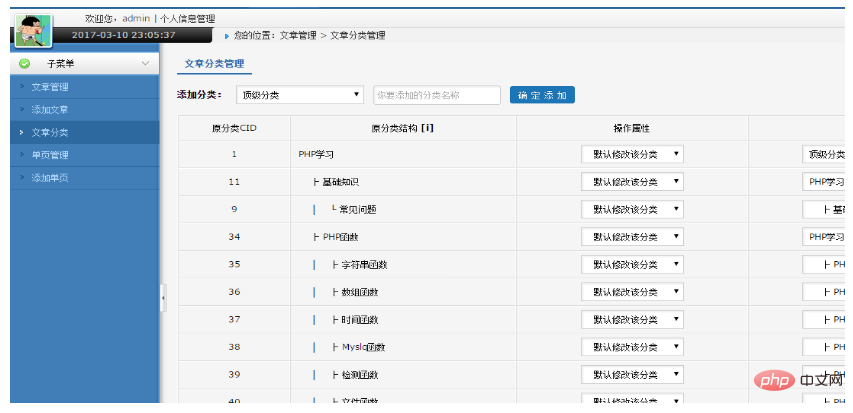Viewport: 853px width, 413px height.
Task: Click the 2017-03-10 date-time display
Action: tap(123, 35)
